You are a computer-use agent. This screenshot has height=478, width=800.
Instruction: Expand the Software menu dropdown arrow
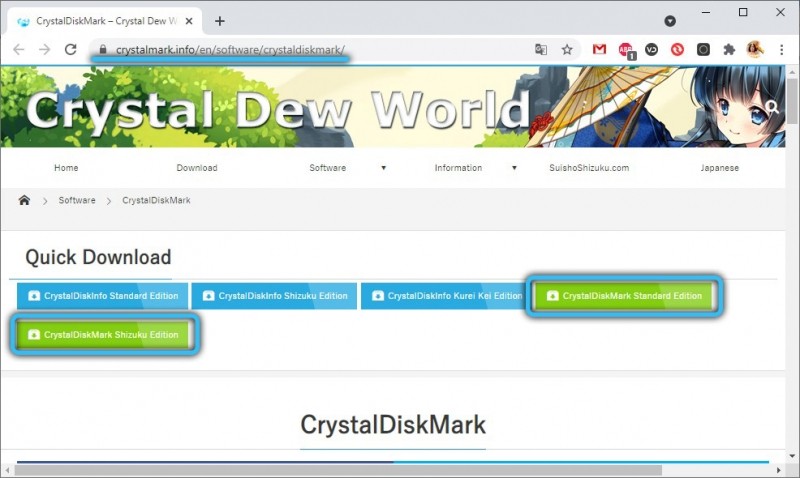coord(384,168)
